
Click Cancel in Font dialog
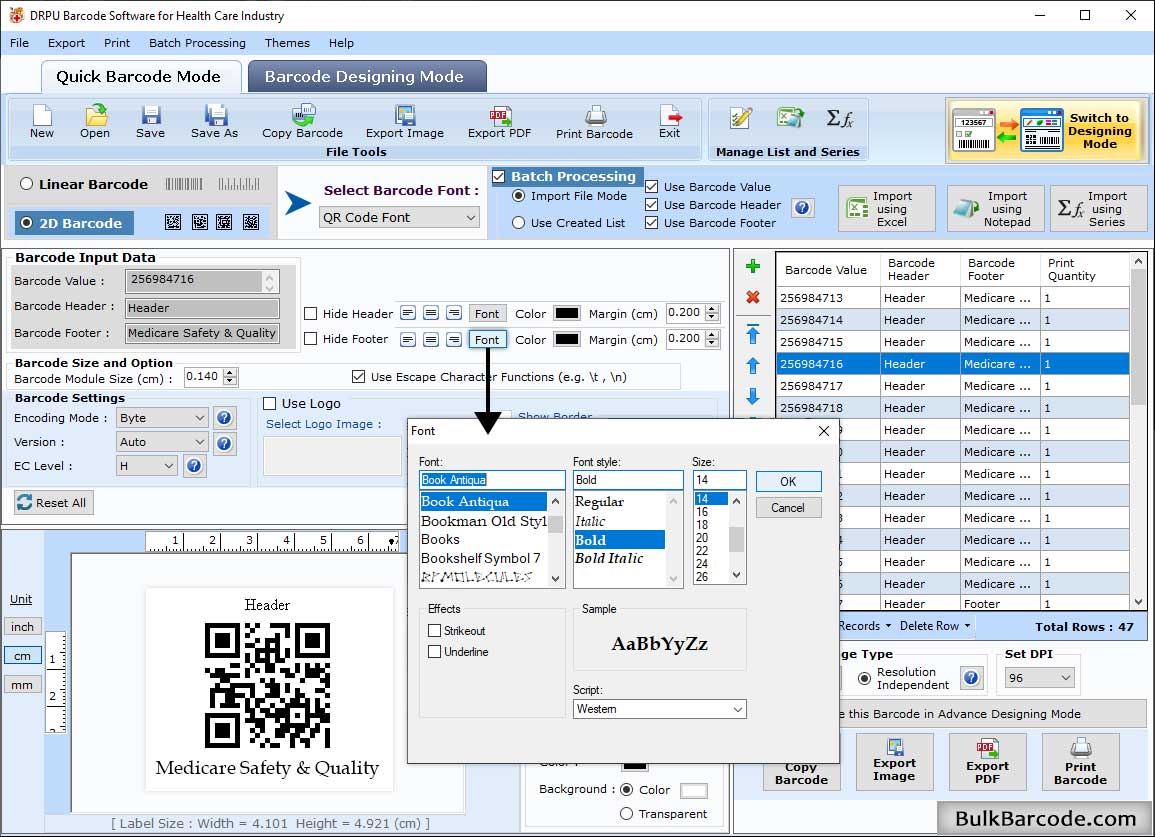pos(788,508)
